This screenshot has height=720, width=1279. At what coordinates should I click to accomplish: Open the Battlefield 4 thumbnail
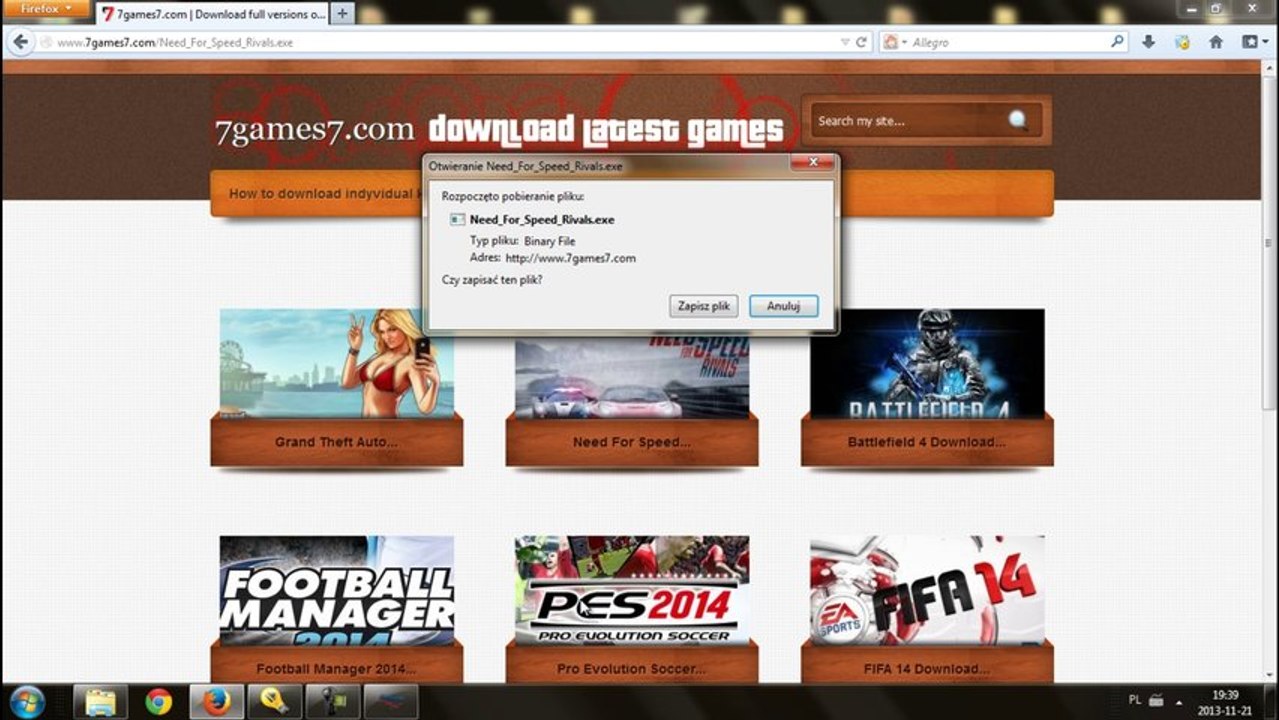tap(927, 363)
